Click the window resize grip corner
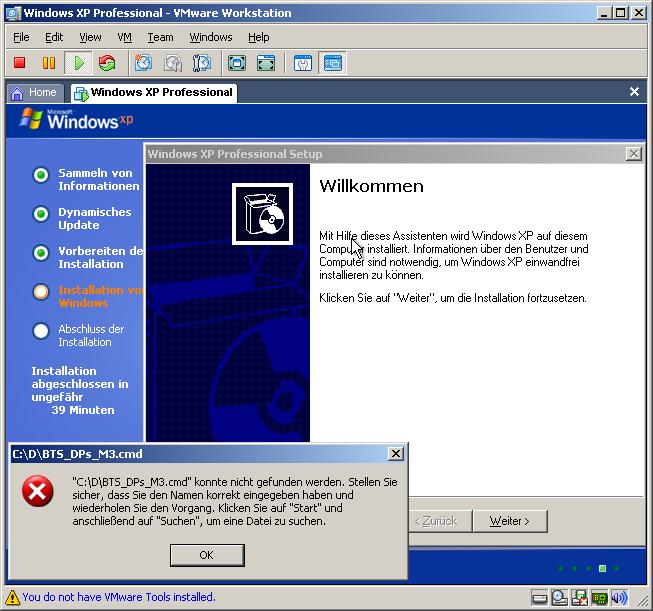 [x=643, y=600]
